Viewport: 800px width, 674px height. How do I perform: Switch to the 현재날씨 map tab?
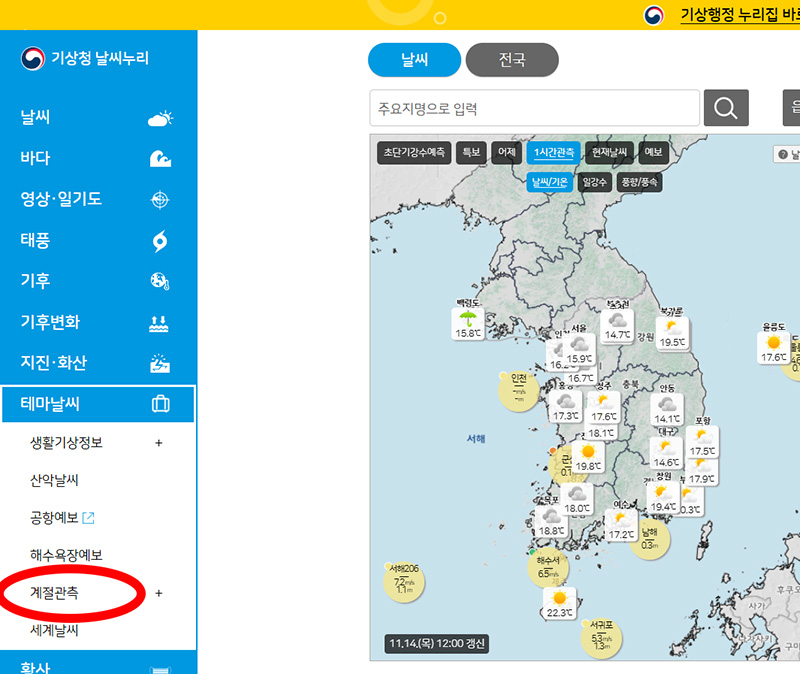609,153
